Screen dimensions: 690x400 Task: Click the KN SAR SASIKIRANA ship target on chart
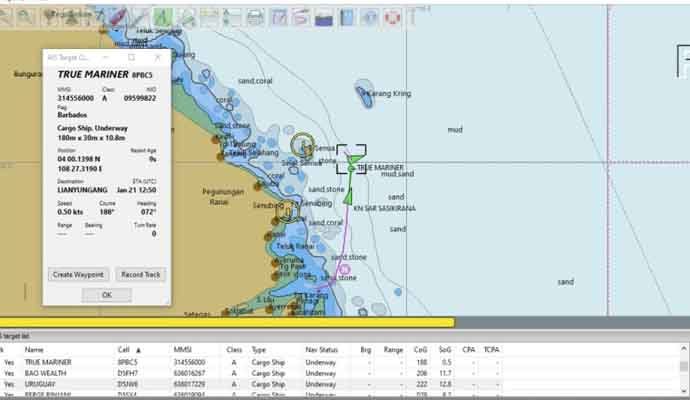(x=347, y=195)
